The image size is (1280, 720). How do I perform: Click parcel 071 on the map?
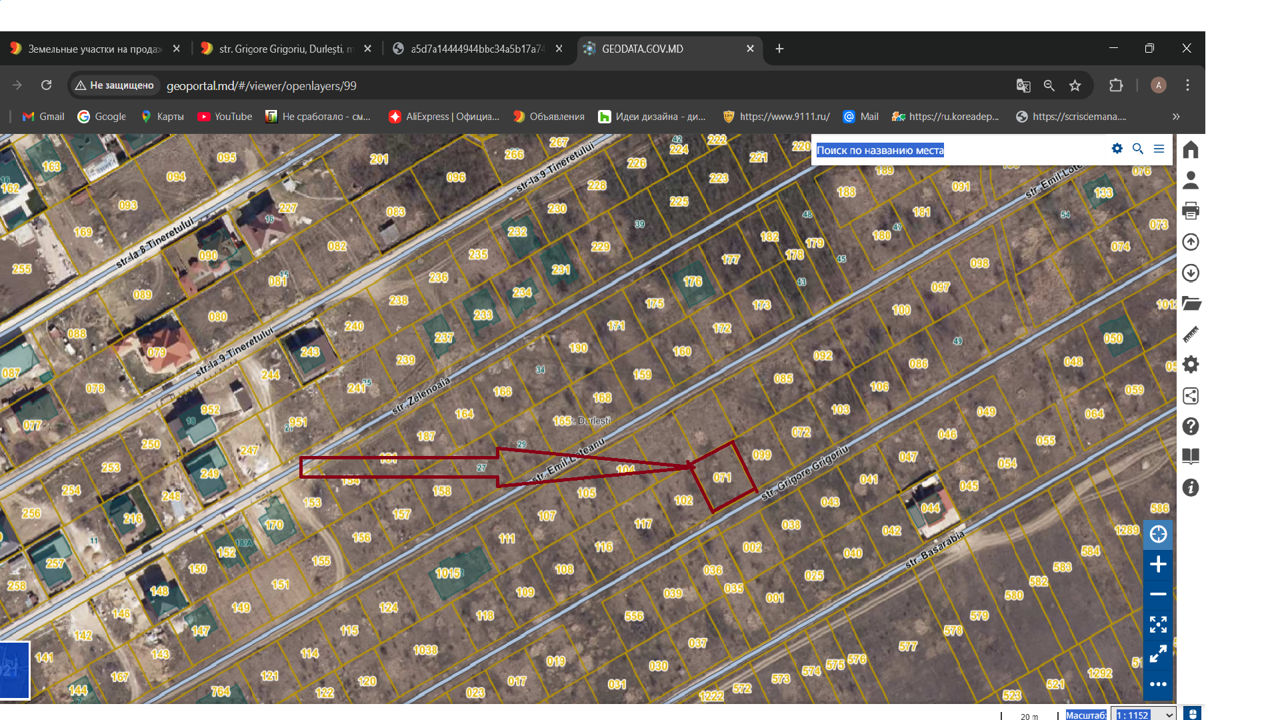coord(722,477)
